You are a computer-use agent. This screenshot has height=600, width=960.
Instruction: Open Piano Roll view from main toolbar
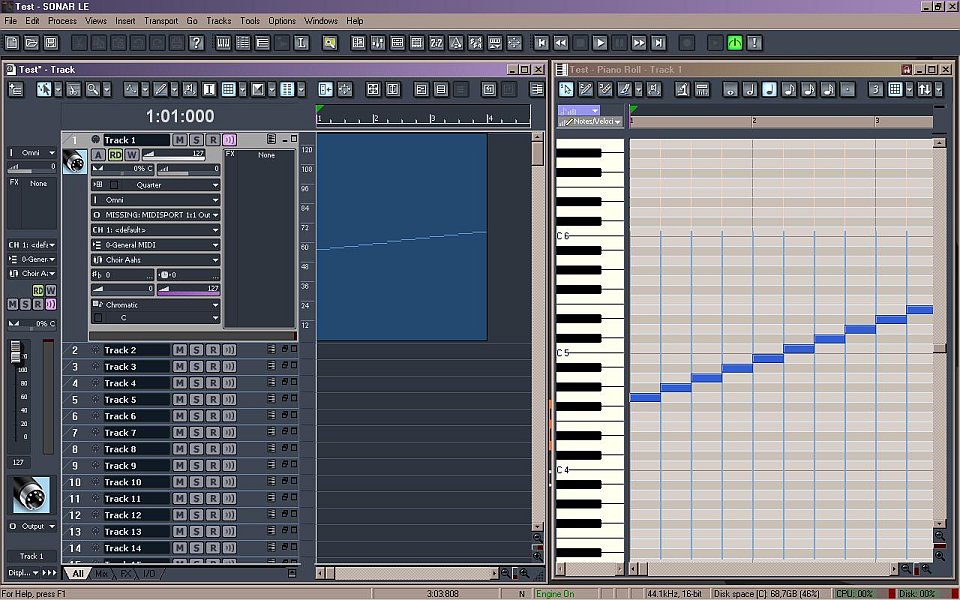point(223,43)
